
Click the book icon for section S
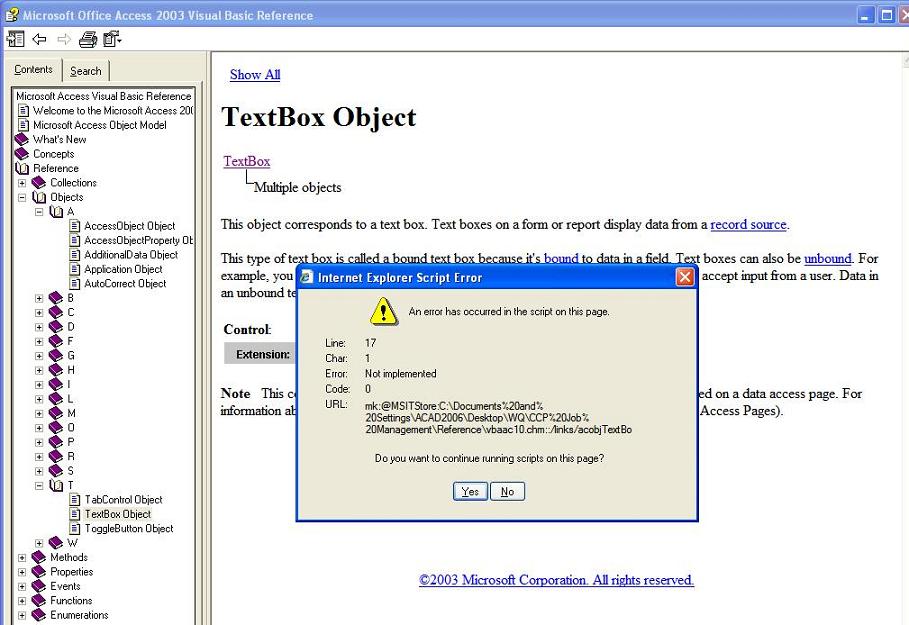[x=56, y=471]
